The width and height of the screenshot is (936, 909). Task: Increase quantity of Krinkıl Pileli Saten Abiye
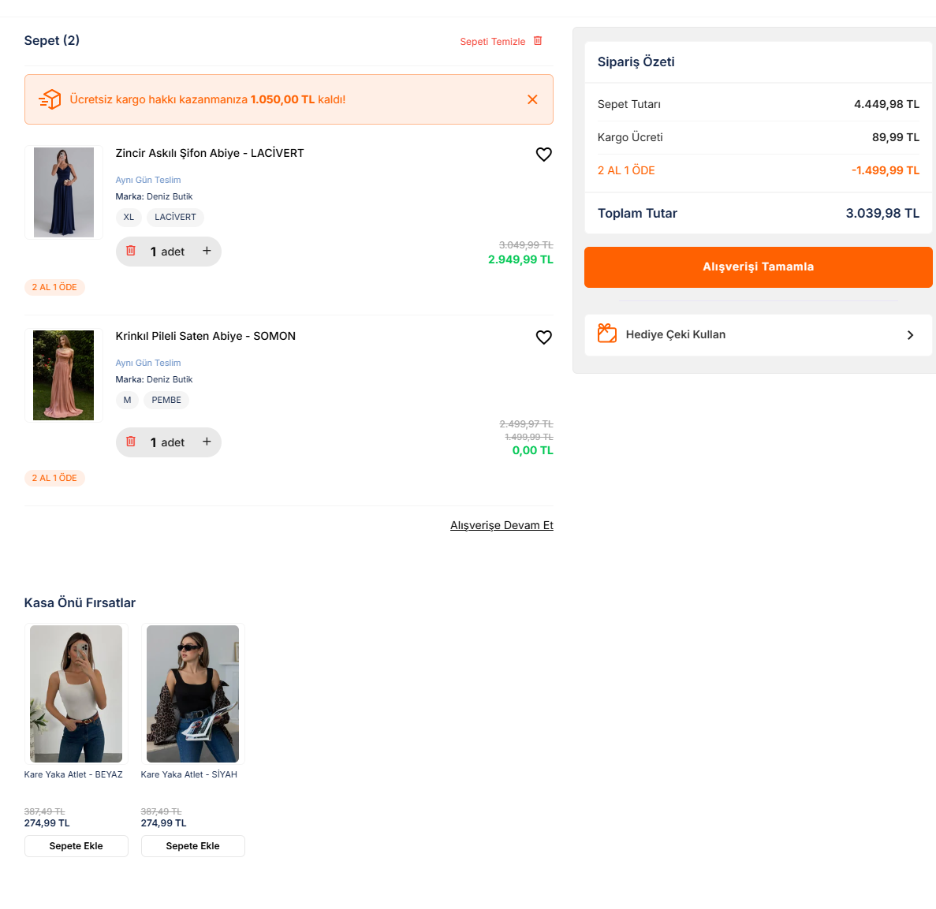pyautogui.click(x=207, y=442)
